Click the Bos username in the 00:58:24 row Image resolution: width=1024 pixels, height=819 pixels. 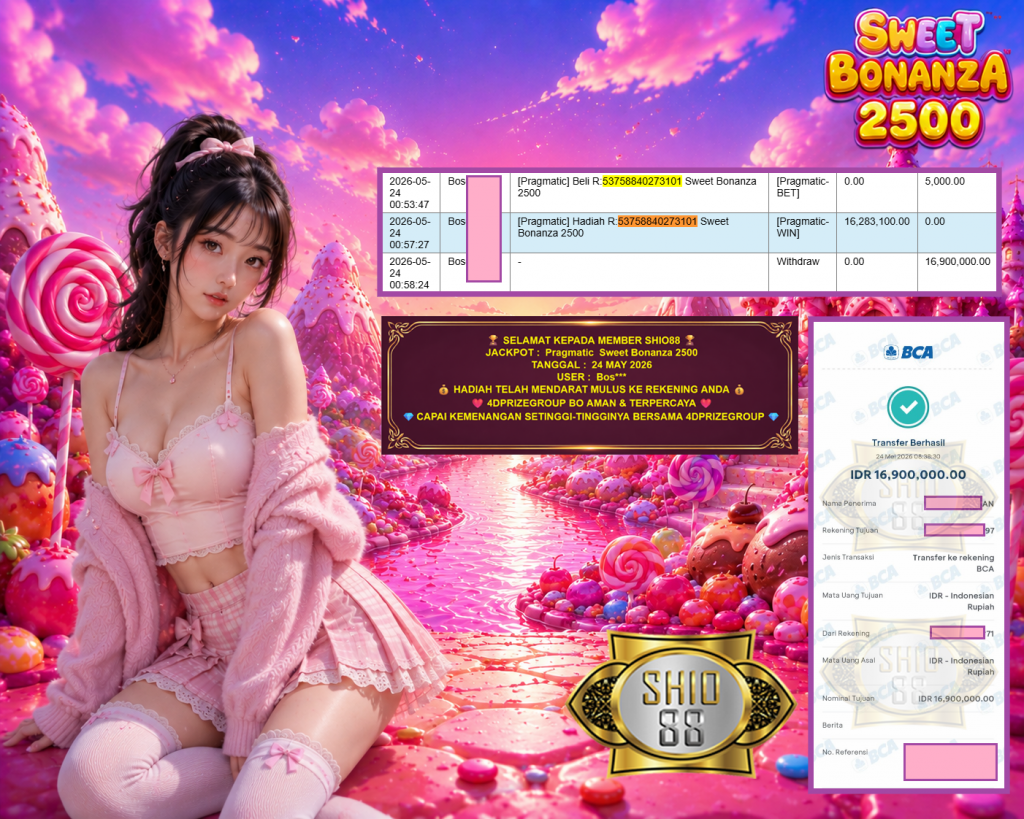point(456,261)
